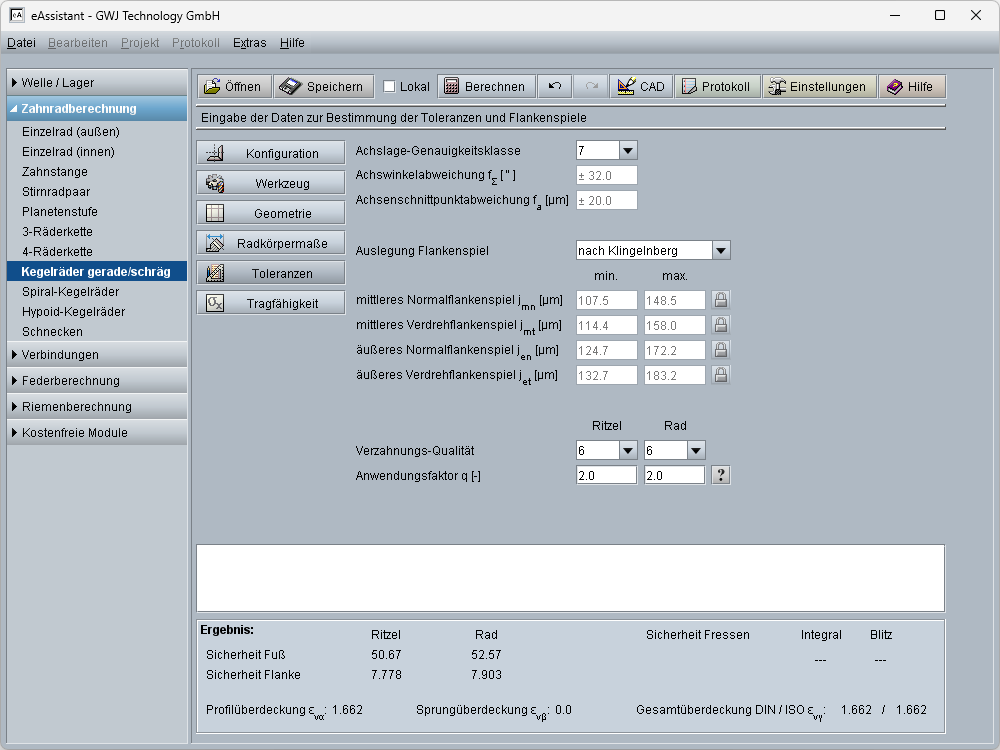This screenshot has width=1000, height=750.
Task: Open the Protokoll report button
Action: [716, 87]
